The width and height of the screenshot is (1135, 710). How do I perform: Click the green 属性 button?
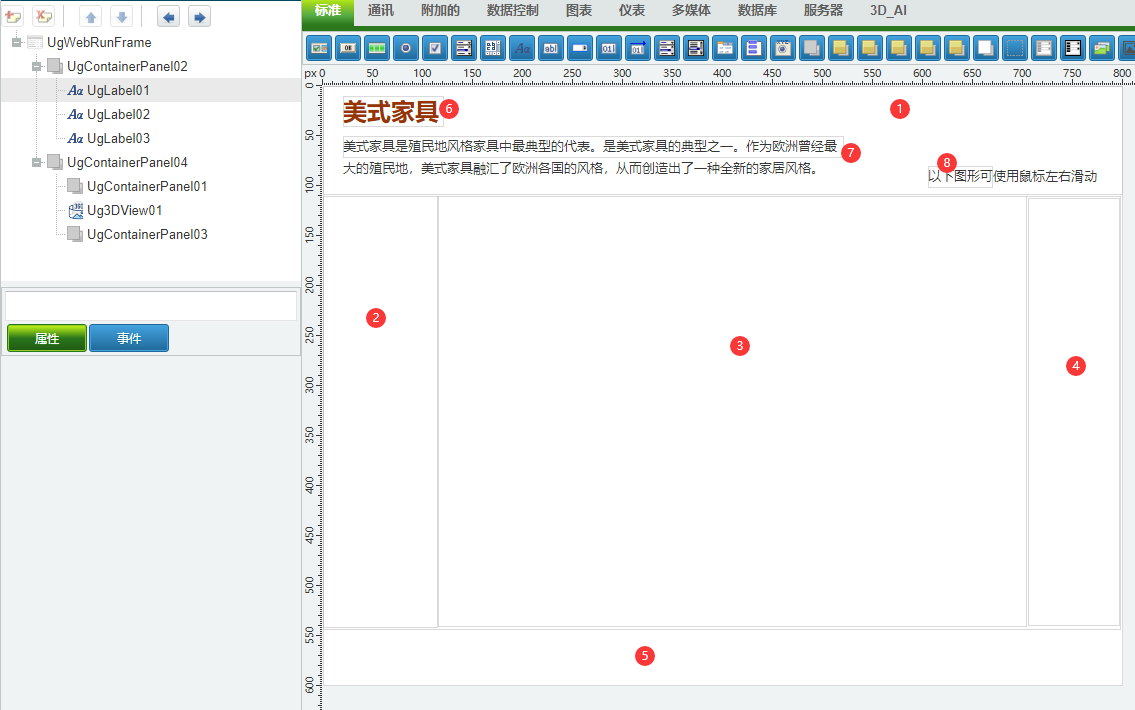point(47,338)
